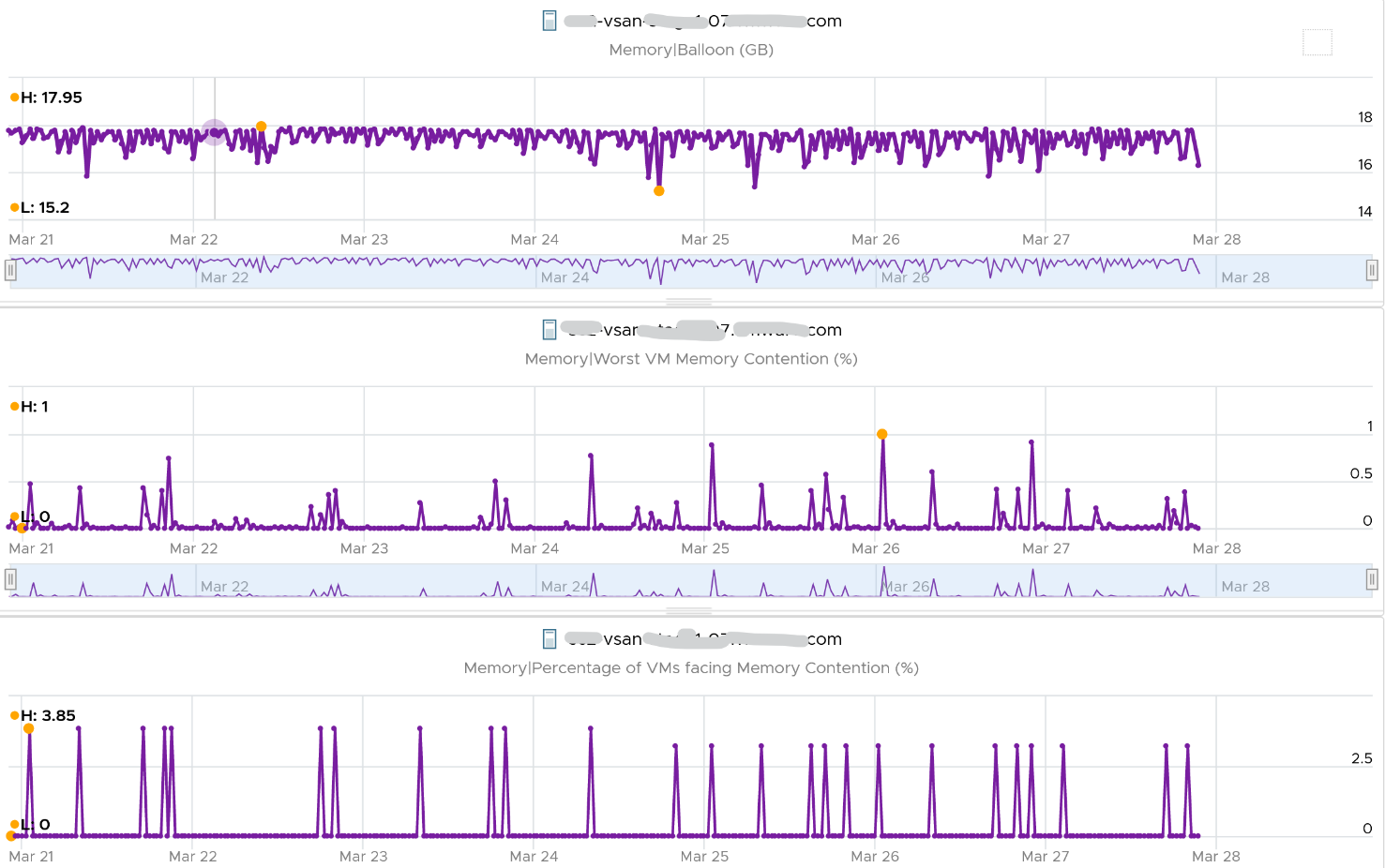Click orange peak marker on Worst VM Contention
1385x868 pixels.
coord(882,434)
